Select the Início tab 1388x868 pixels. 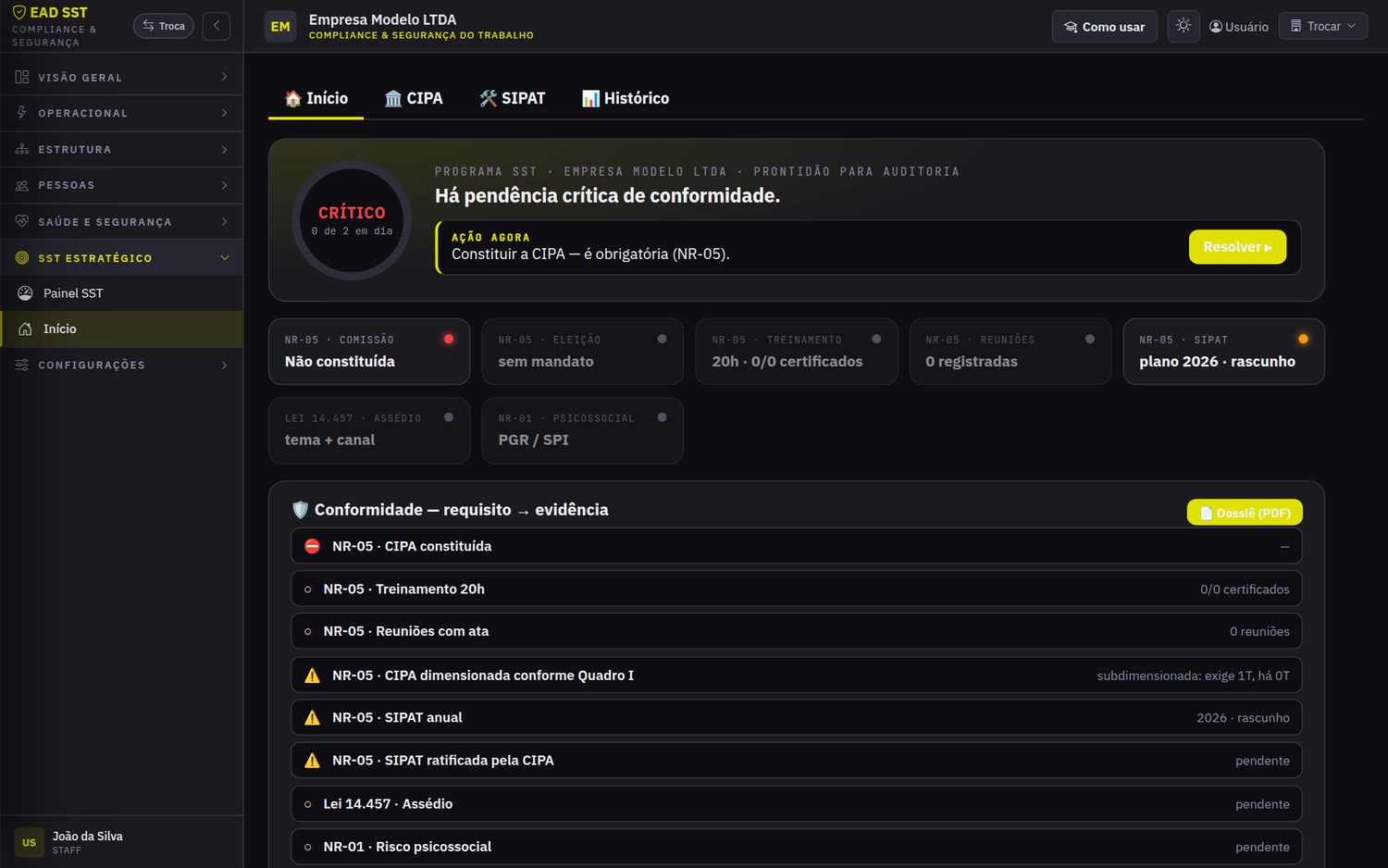coord(316,98)
